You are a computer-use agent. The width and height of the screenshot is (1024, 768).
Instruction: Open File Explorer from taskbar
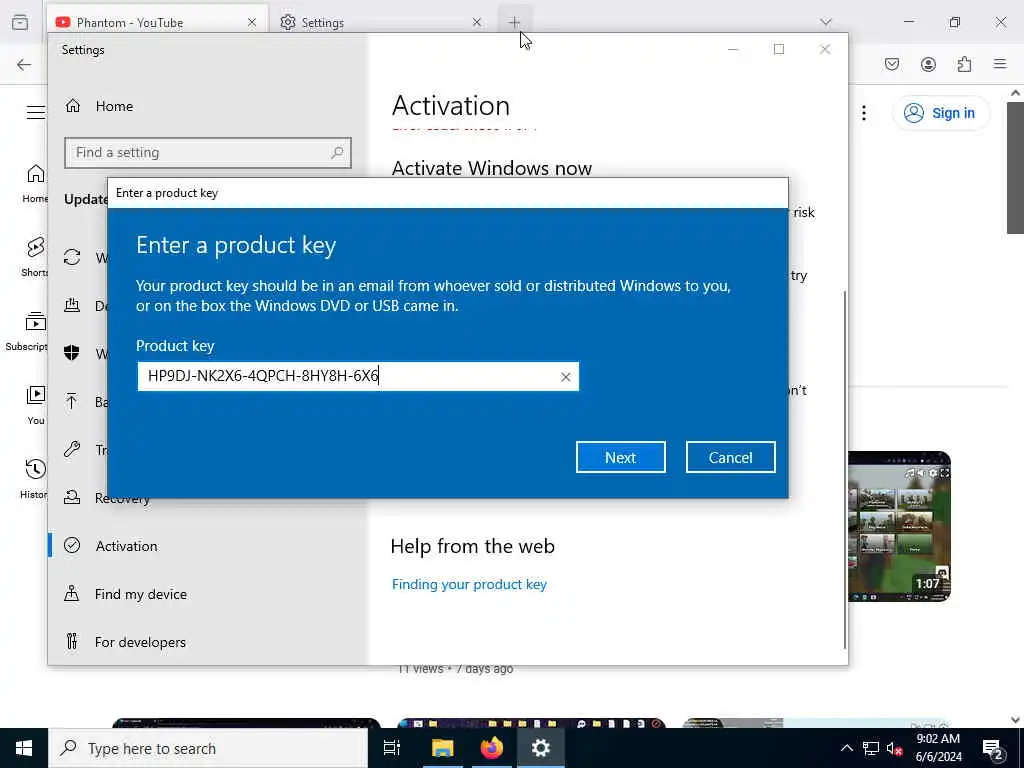coord(442,748)
